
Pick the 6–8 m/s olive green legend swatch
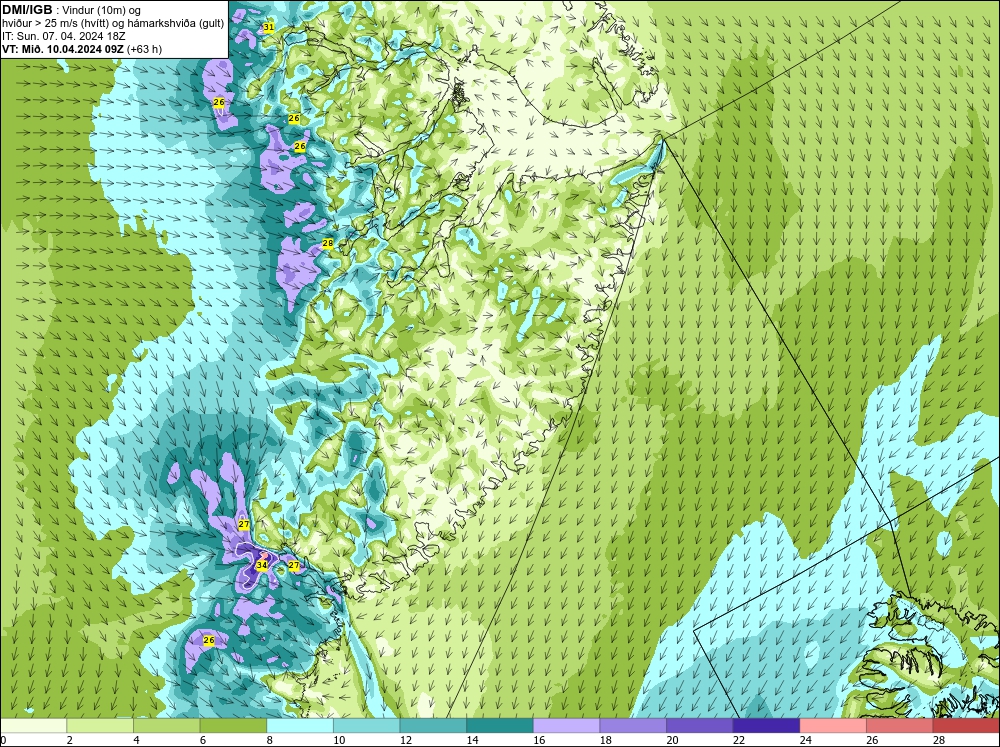pos(233,725)
